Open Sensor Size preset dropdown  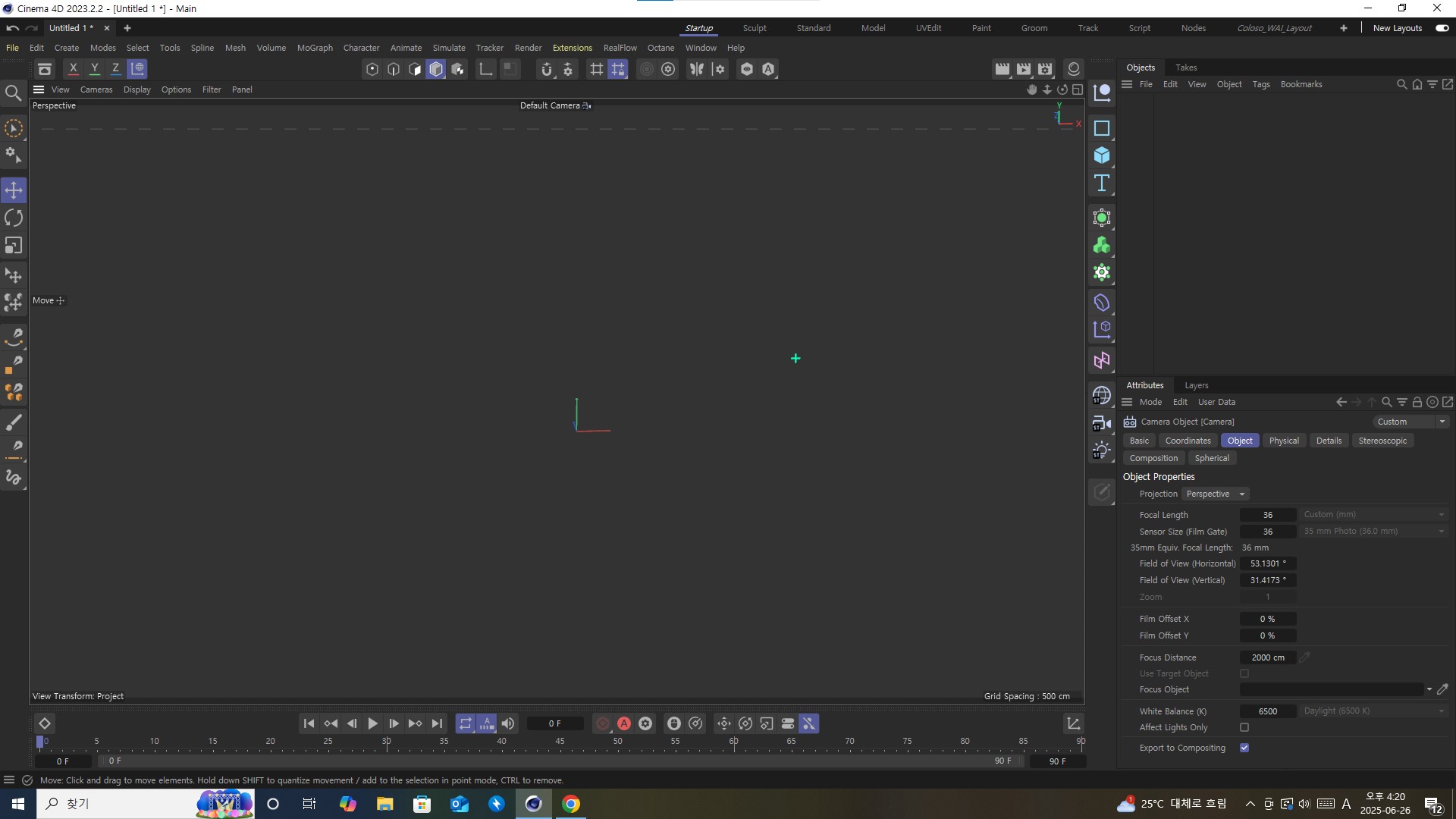pos(1374,532)
